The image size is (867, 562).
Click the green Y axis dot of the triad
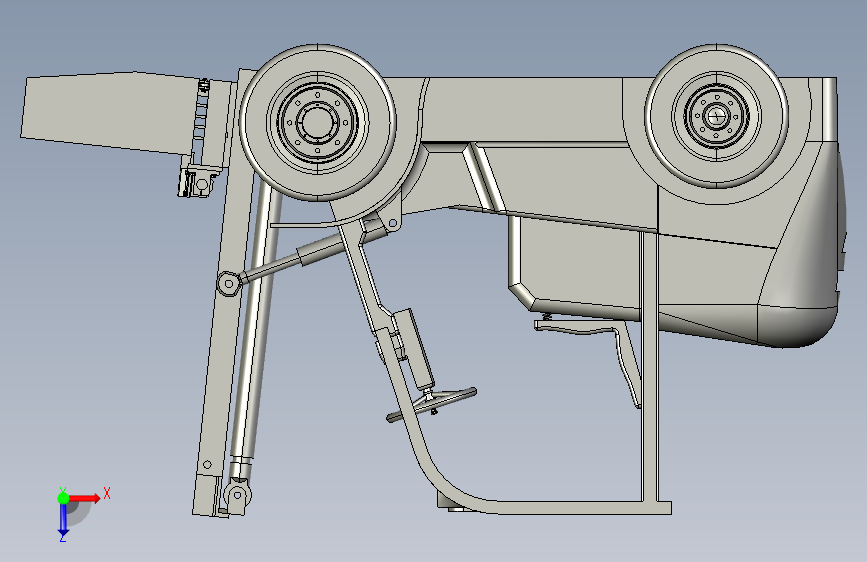click(x=63, y=498)
